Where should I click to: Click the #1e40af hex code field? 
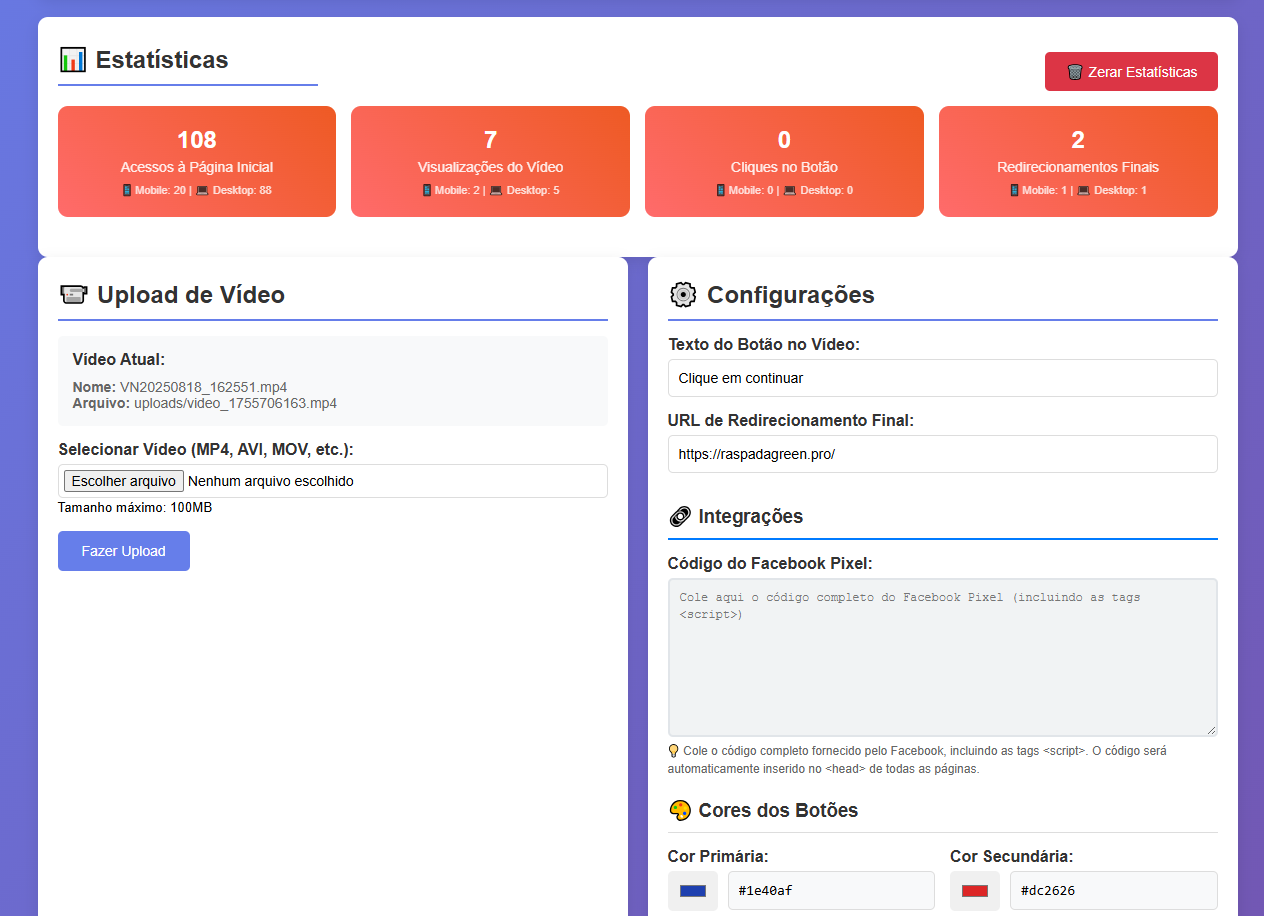(x=831, y=890)
